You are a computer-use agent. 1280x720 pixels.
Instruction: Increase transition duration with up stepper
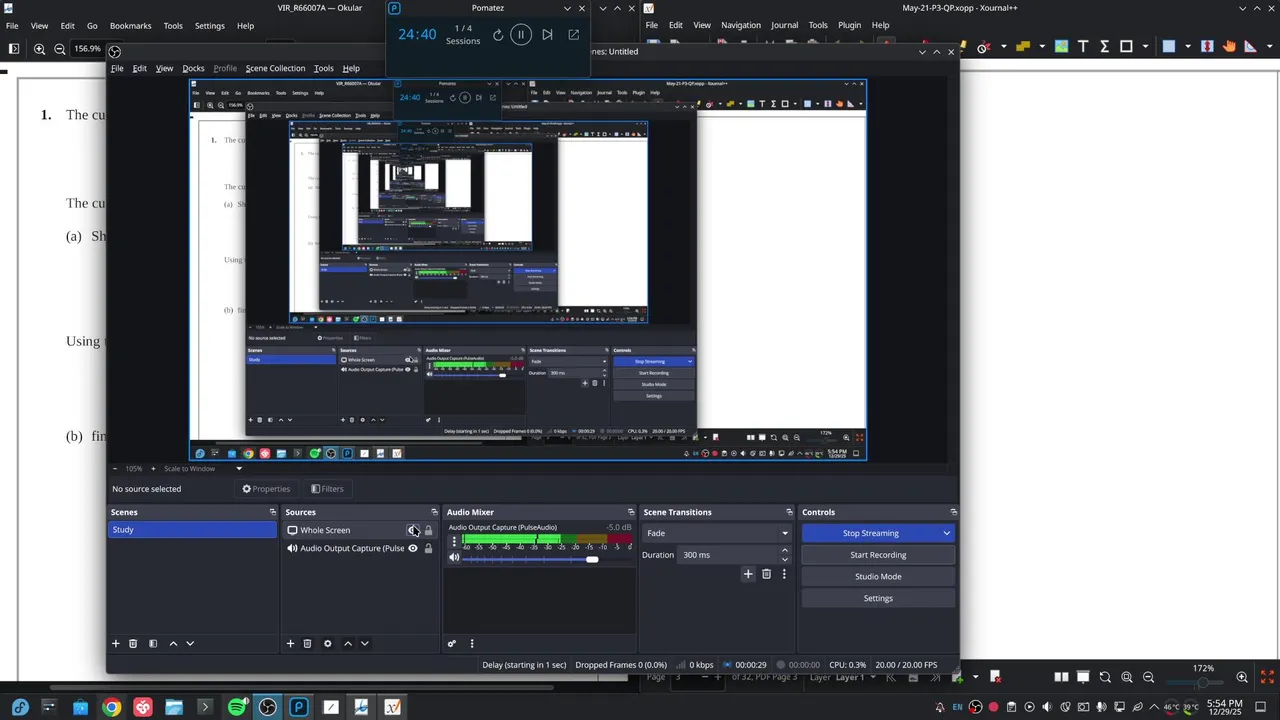(784, 550)
